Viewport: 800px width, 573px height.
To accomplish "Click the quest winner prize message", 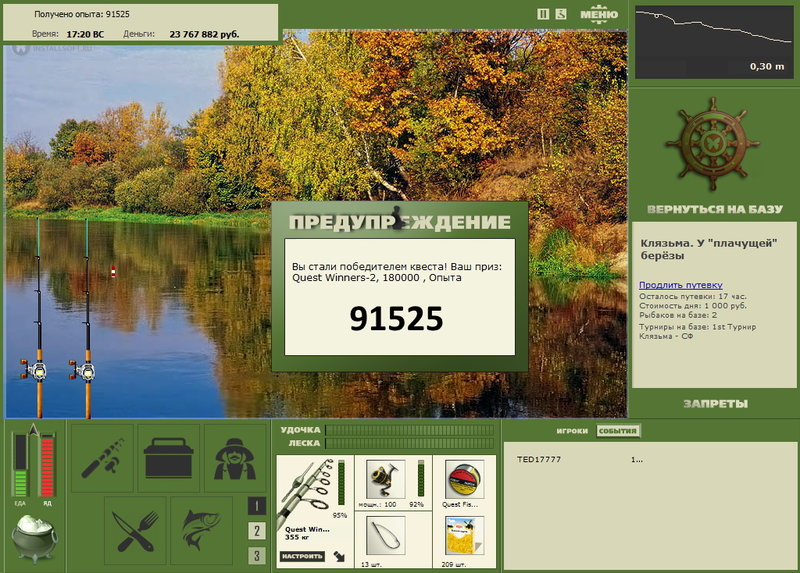I will click(397, 272).
